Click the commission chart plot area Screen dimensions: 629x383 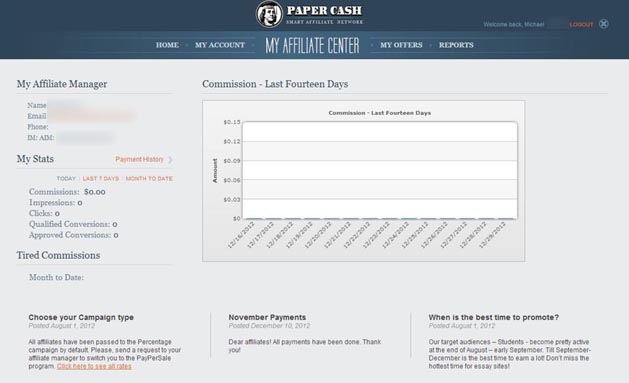click(380, 170)
